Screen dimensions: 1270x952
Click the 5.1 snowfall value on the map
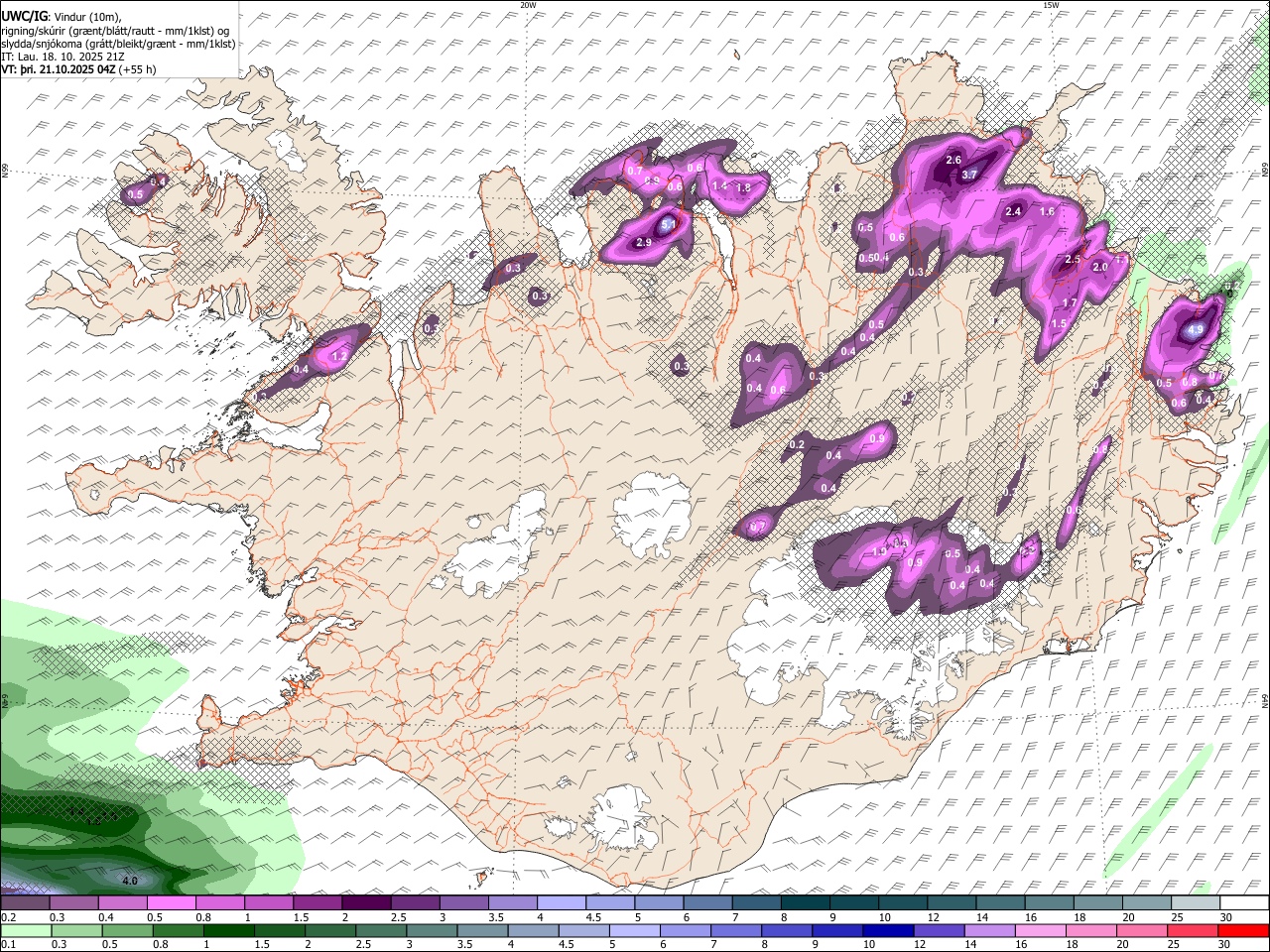click(669, 225)
